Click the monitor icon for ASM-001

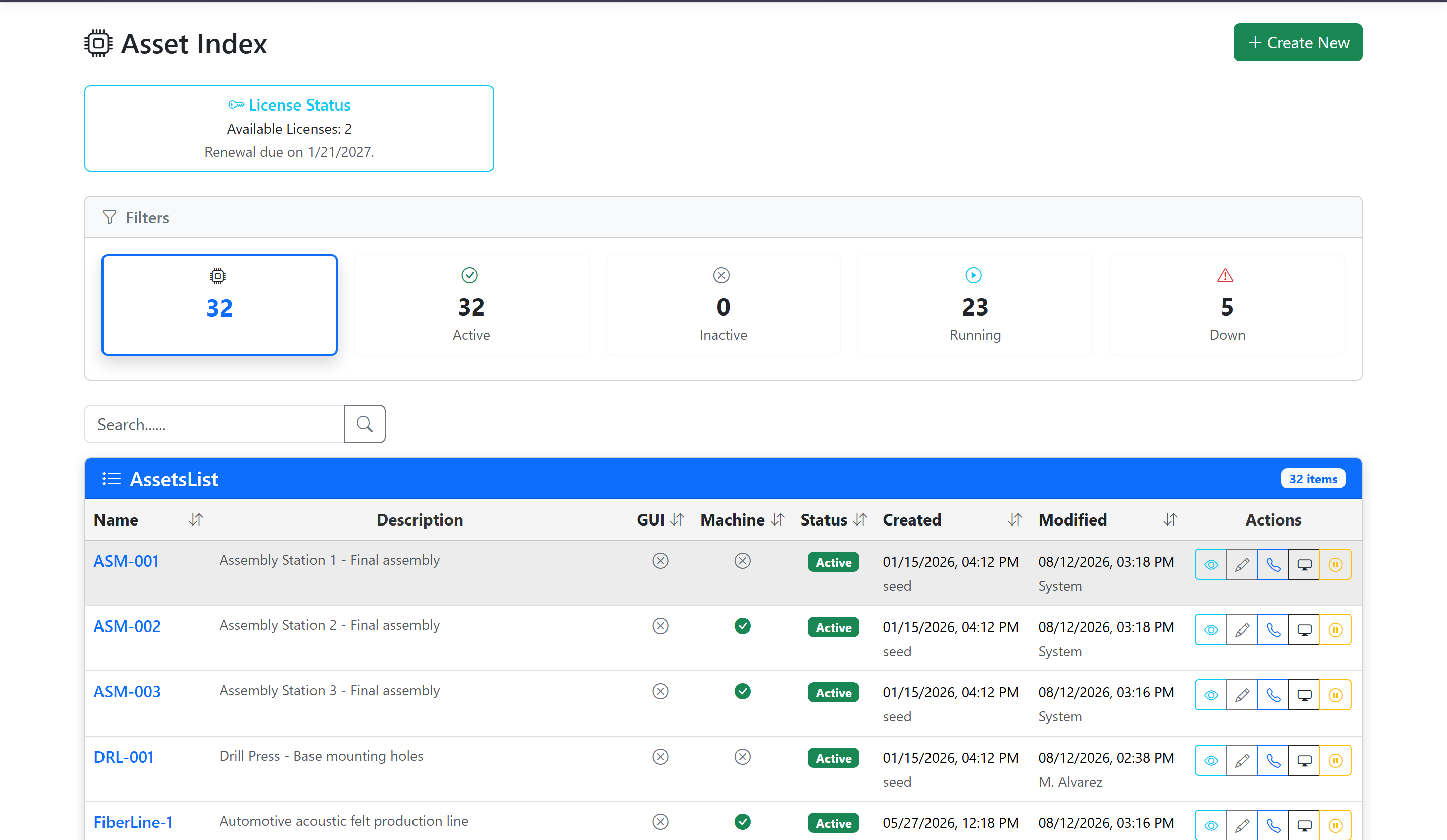(x=1304, y=564)
